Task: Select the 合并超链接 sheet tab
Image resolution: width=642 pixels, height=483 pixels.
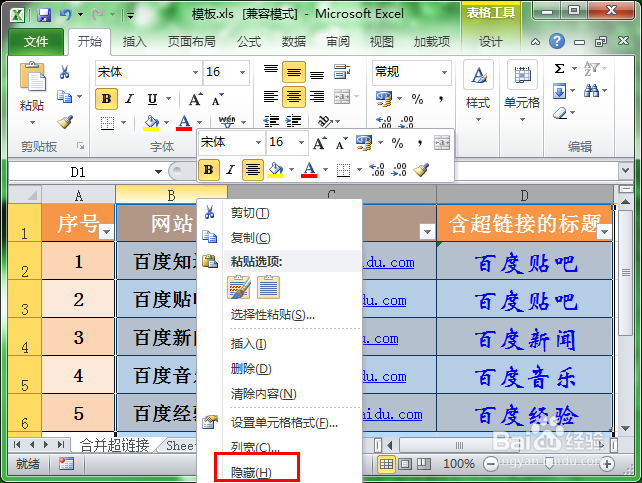Action: coord(114,445)
